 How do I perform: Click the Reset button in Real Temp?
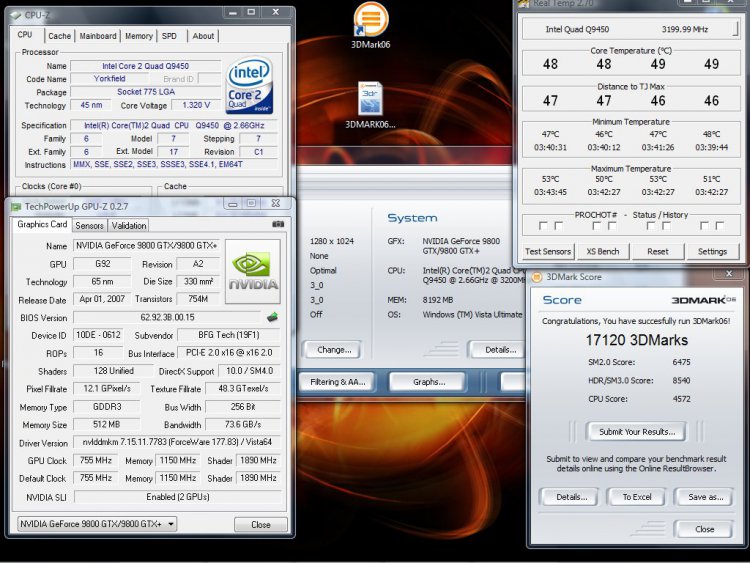pos(658,251)
